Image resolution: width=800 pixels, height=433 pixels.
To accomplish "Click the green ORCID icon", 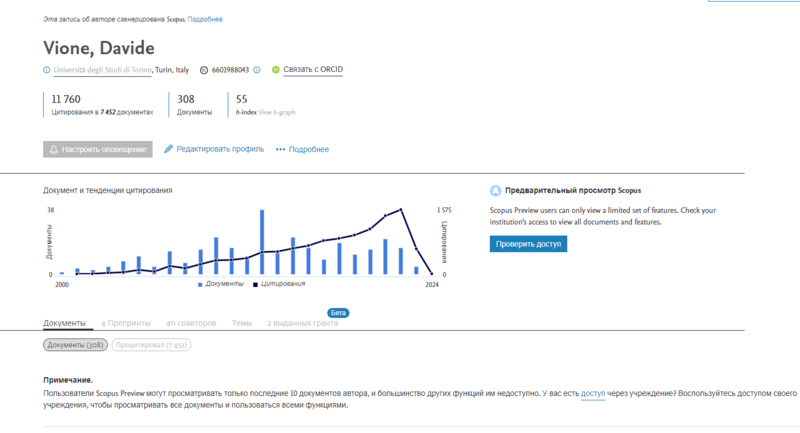I will pyautogui.click(x=275, y=70).
